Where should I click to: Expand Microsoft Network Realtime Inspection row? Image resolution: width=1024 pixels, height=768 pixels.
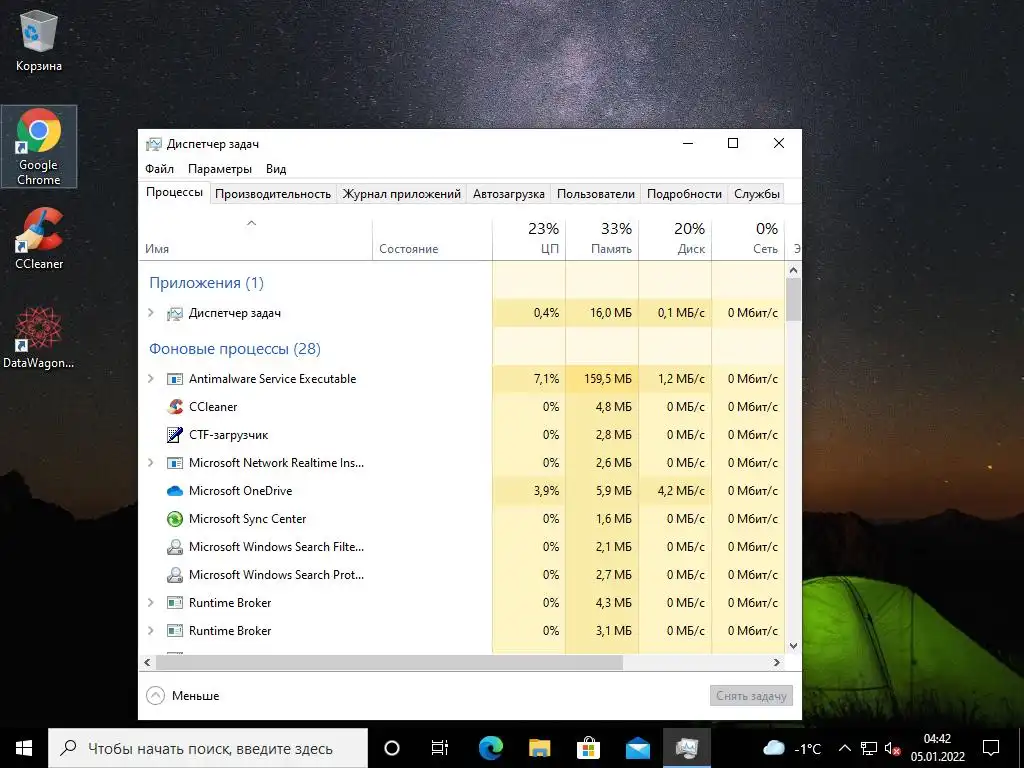pos(151,463)
